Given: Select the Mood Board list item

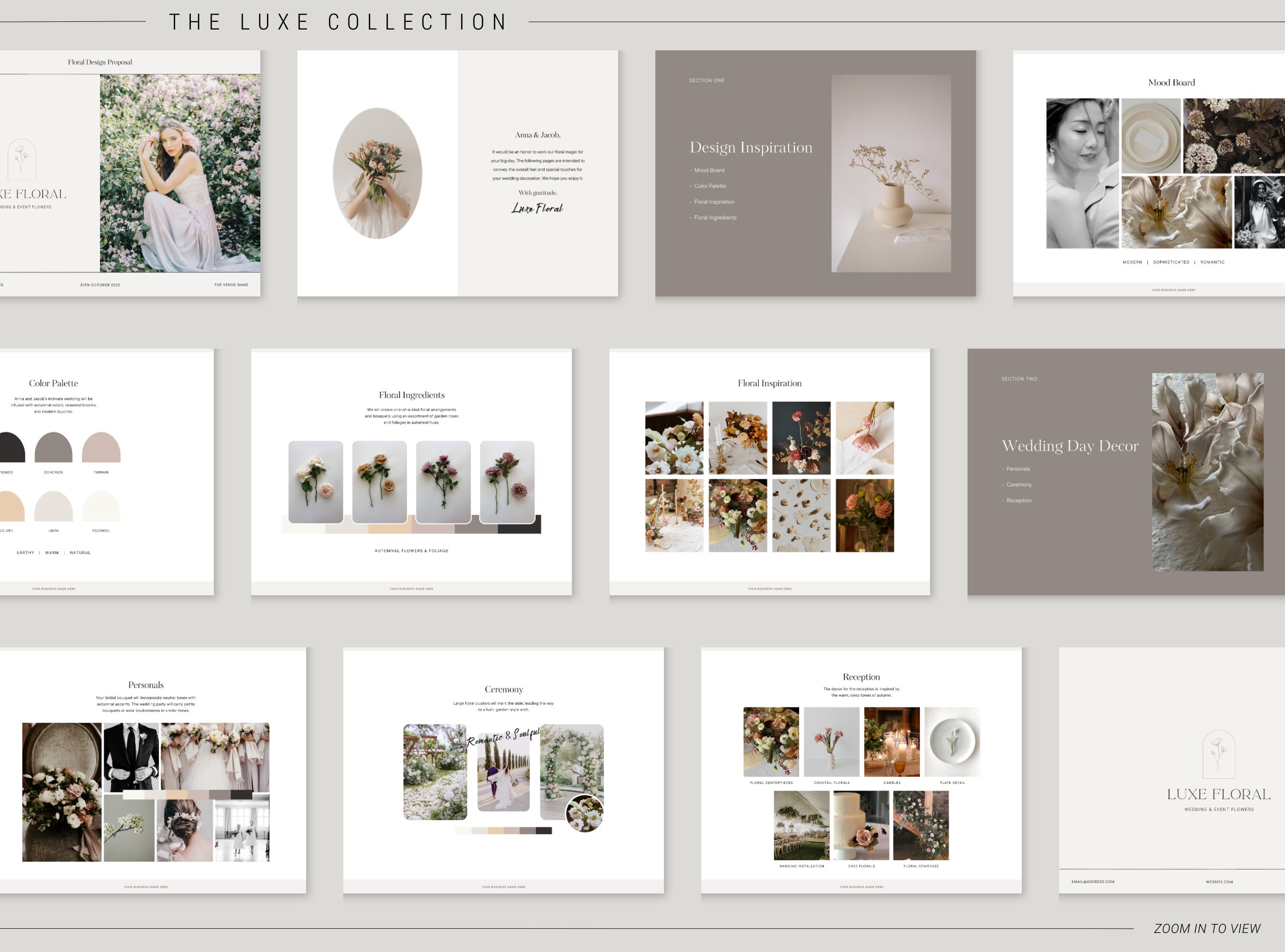Looking at the screenshot, I should click(x=709, y=170).
